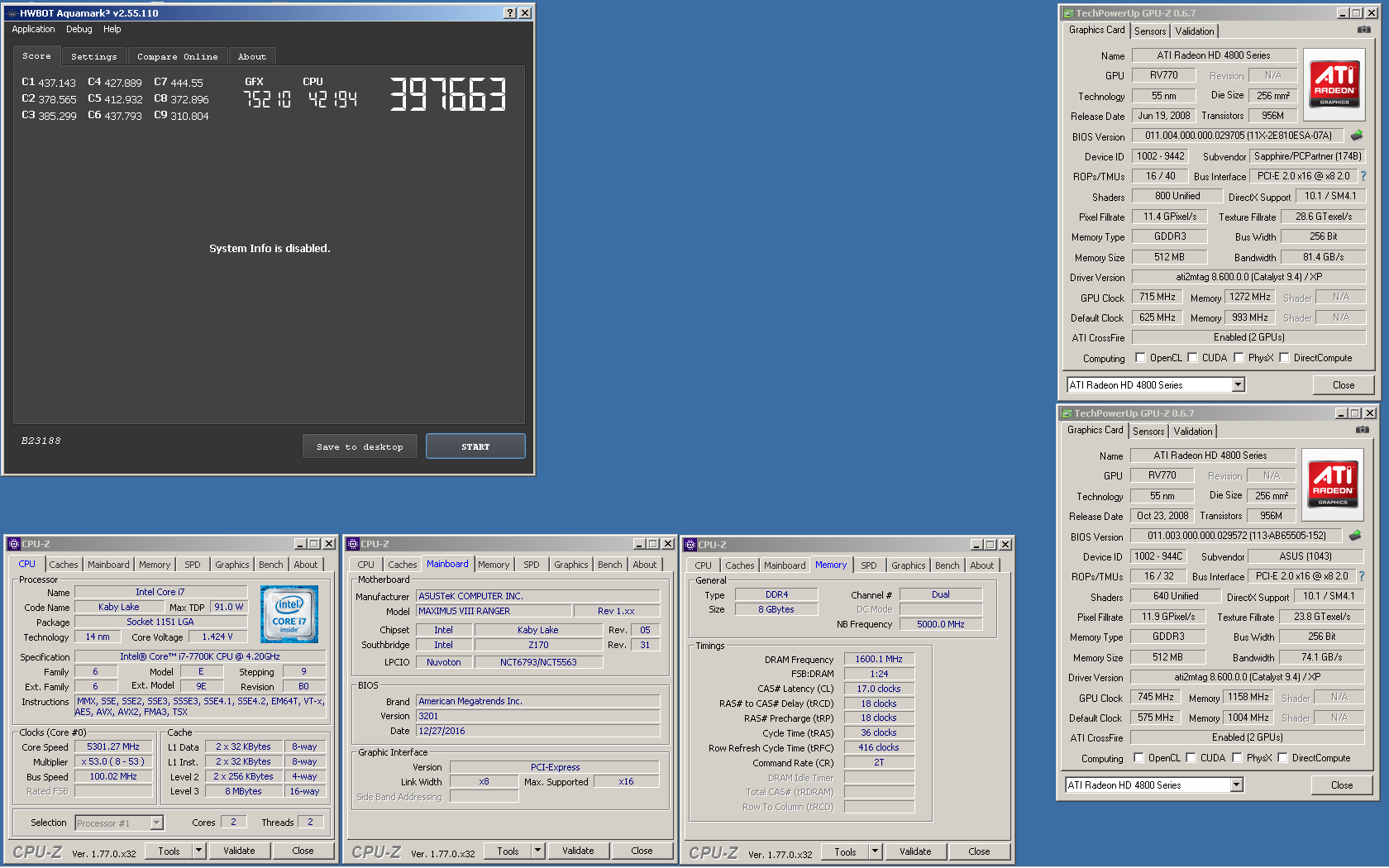Click the Core Voltage 1.424 V value

pyautogui.click(x=217, y=637)
